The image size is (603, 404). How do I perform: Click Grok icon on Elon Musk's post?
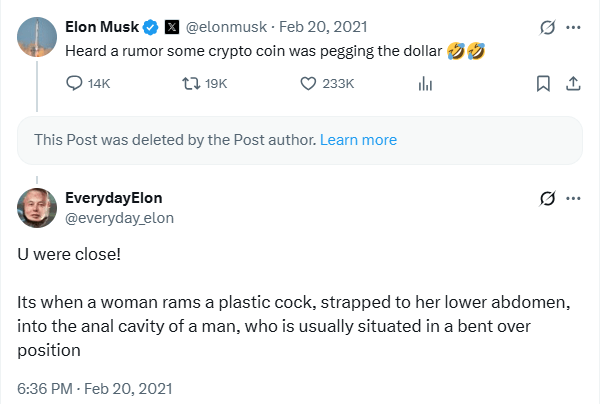(547, 27)
